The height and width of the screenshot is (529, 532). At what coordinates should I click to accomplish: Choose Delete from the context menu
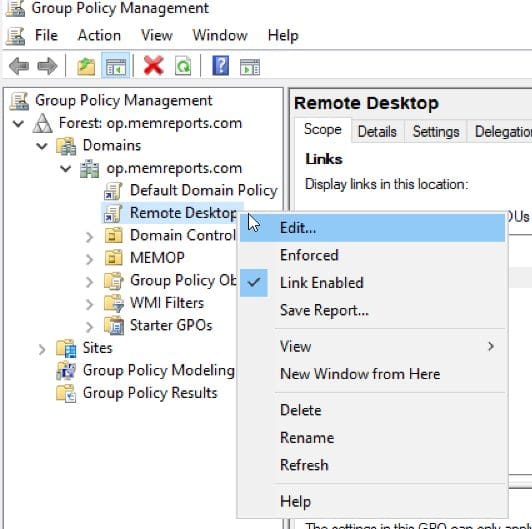372,410
